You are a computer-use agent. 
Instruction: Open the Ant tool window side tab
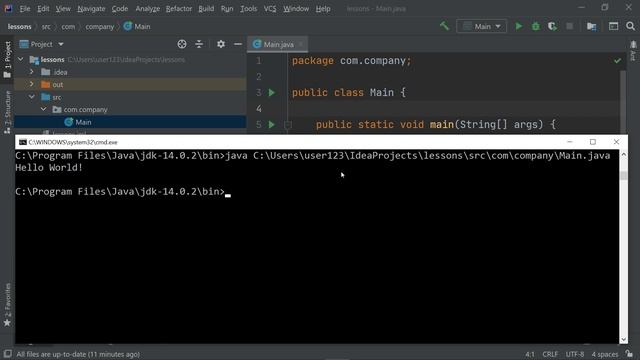(633, 51)
